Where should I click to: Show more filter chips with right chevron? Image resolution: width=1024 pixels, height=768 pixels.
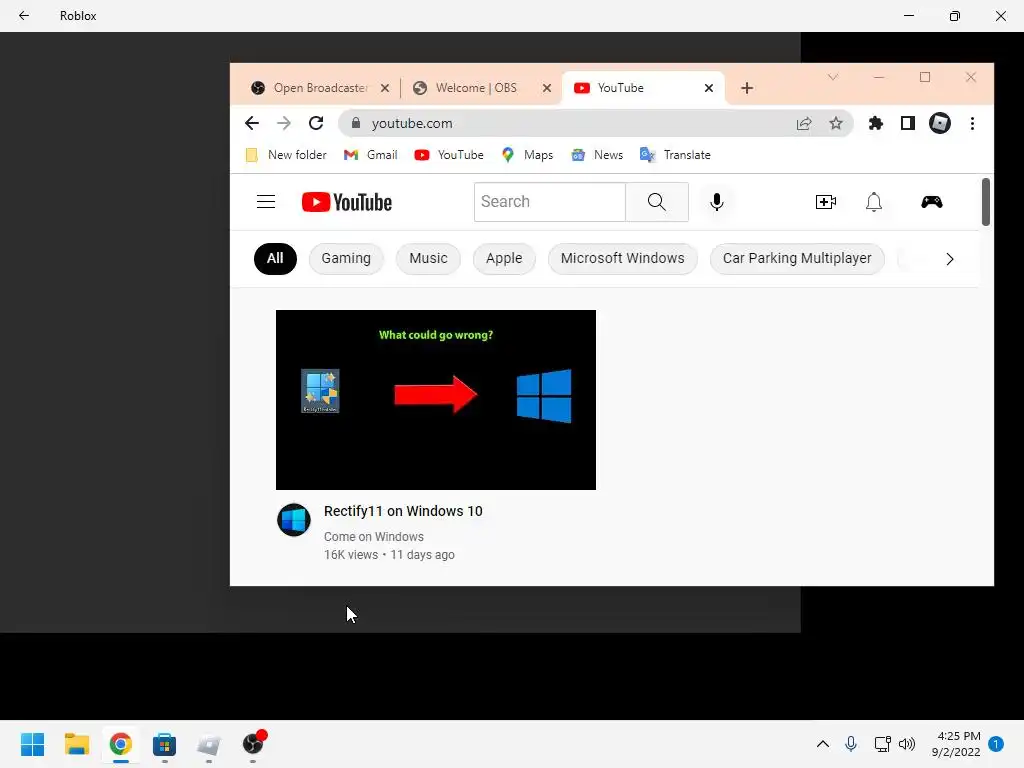pyautogui.click(x=950, y=259)
